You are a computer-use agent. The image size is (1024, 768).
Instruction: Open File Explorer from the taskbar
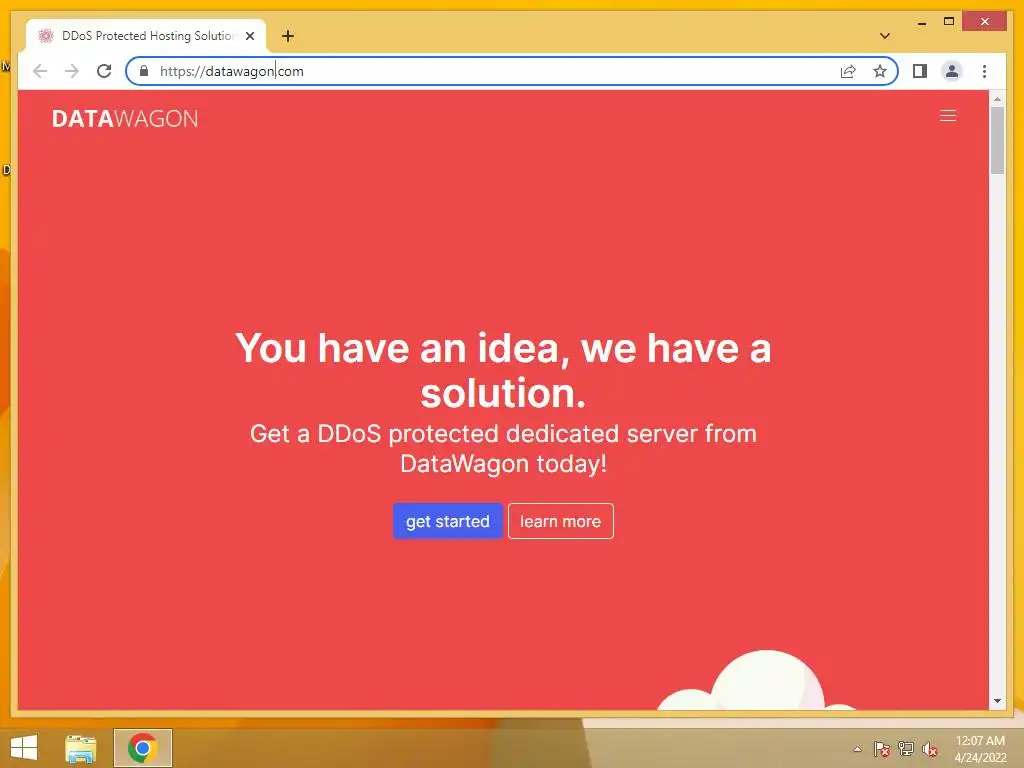tap(81, 748)
